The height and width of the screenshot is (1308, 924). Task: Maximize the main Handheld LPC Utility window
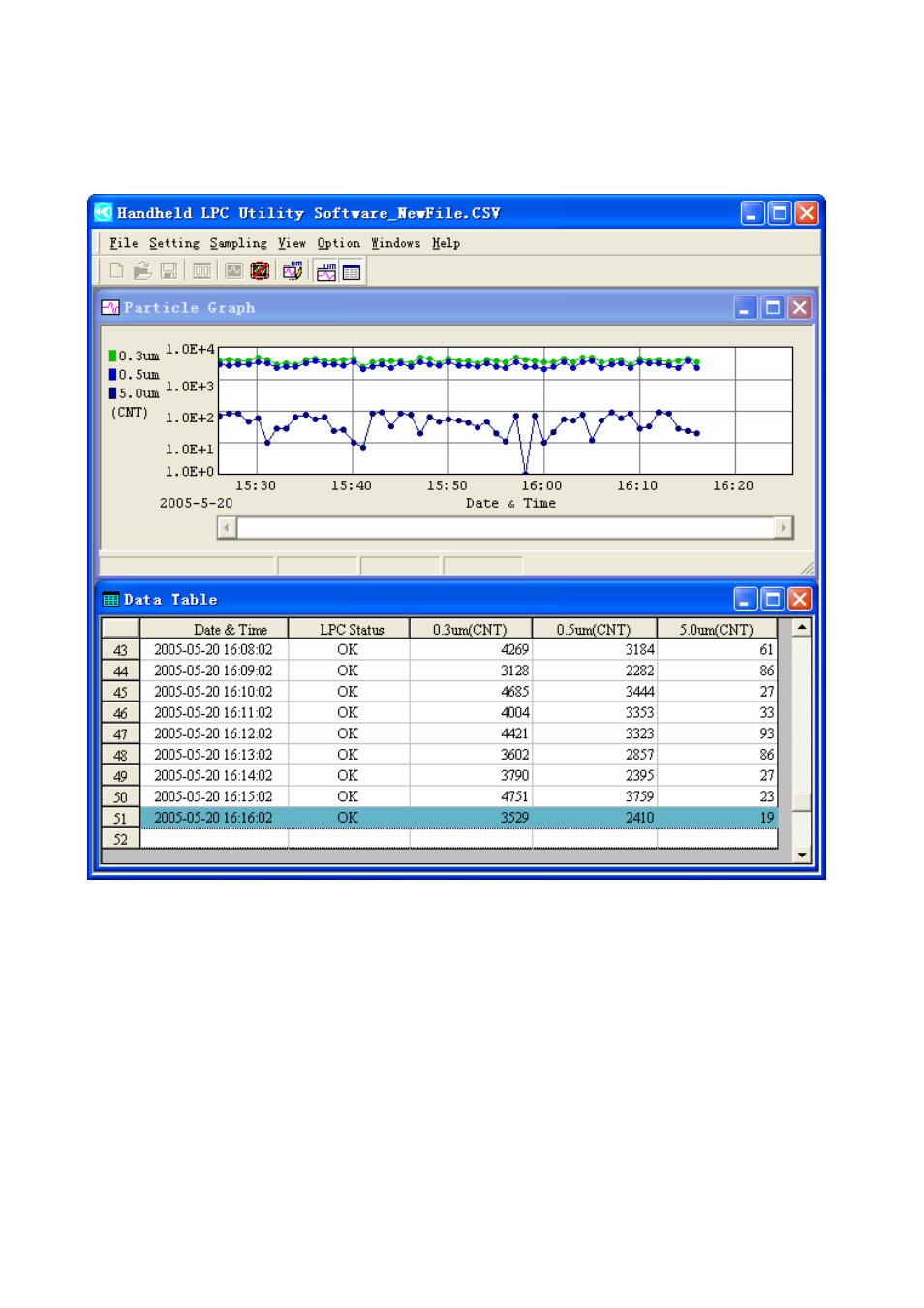[x=780, y=213]
